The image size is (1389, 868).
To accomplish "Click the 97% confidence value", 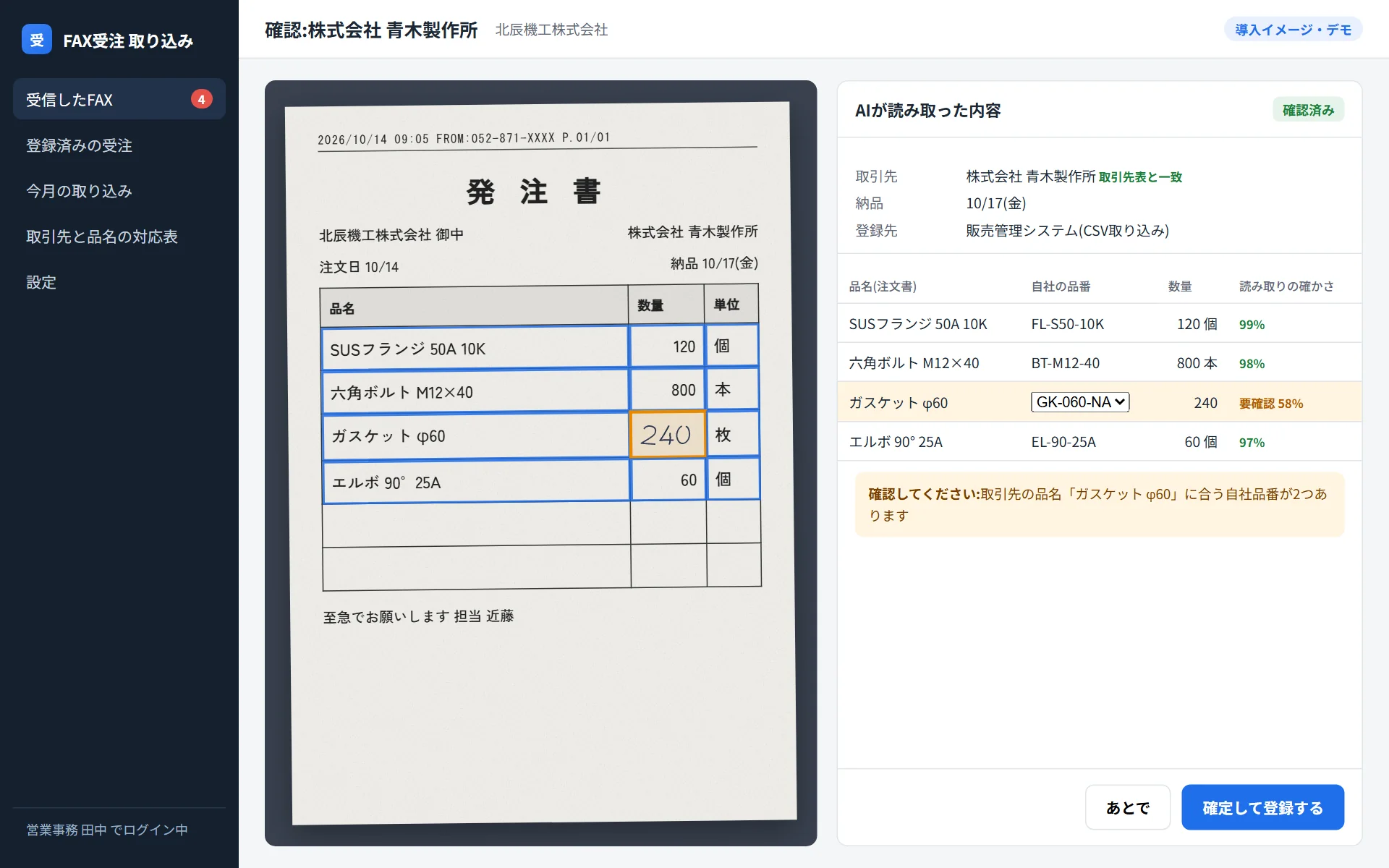I will (x=1252, y=443).
